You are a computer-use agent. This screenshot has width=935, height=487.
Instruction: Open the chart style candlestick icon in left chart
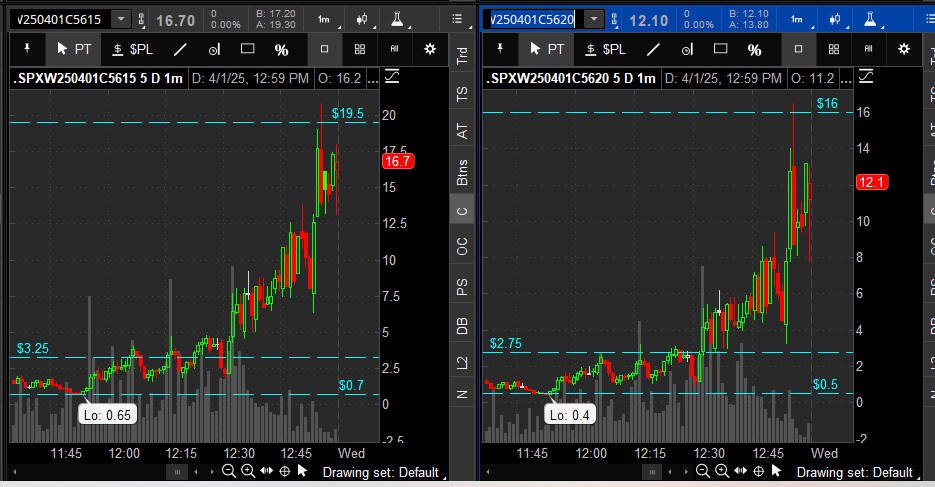pyautogui.click(x=362, y=20)
